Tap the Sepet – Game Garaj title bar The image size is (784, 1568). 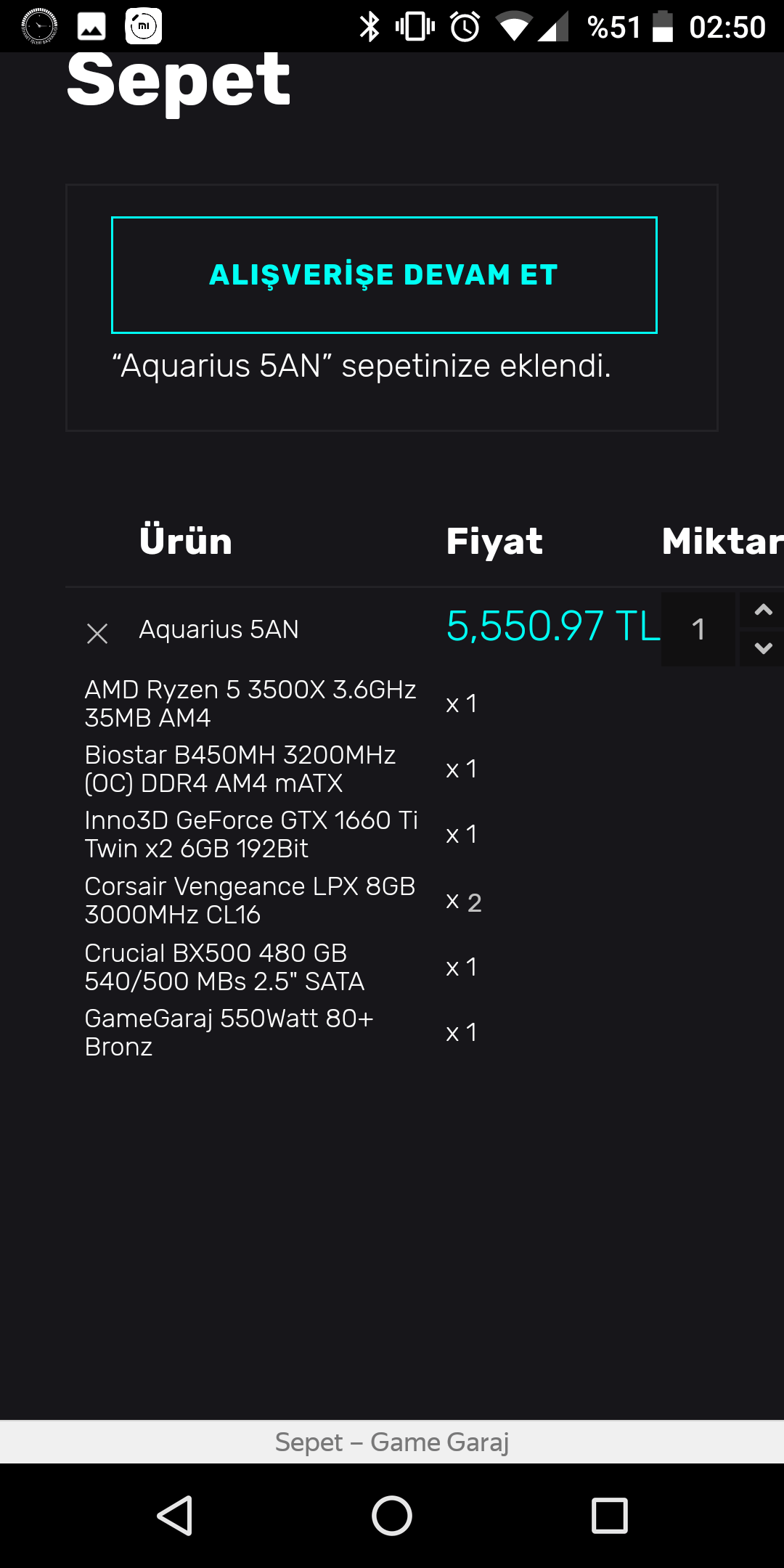click(x=392, y=1442)
